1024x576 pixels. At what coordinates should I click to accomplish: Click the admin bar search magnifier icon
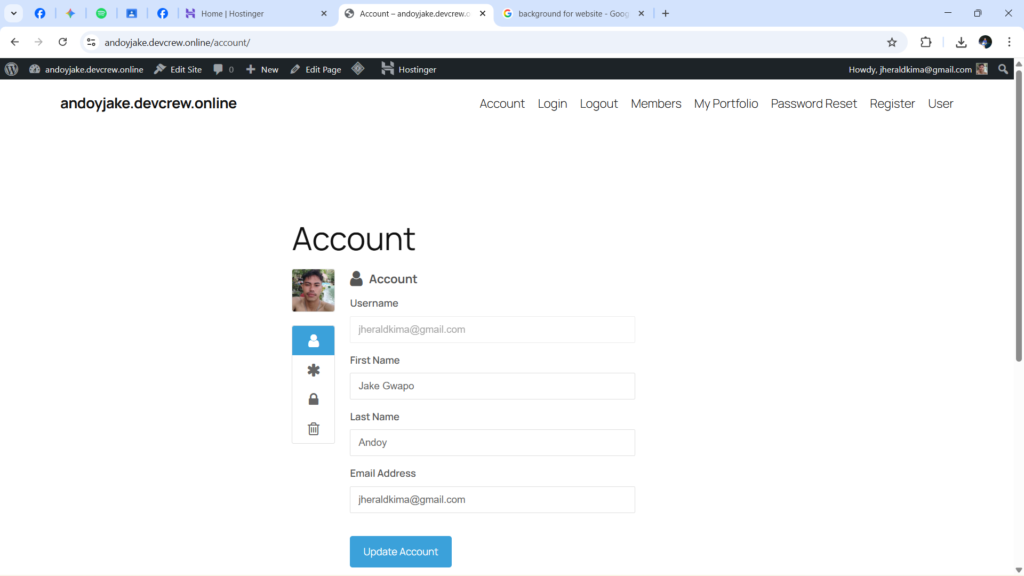[x=1004, y=69]
